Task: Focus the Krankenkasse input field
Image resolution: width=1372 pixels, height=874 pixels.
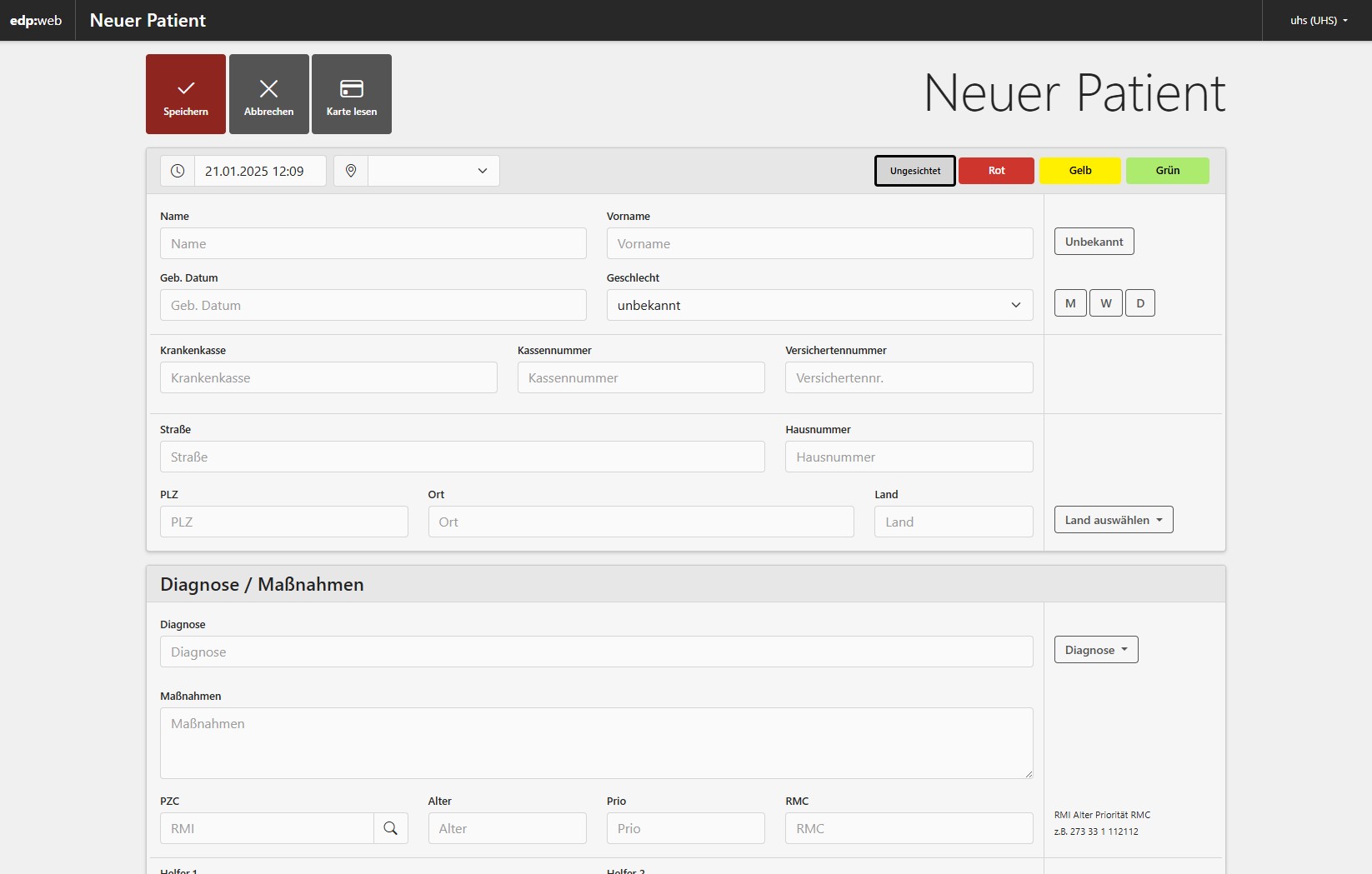Action: coord(328,377)
